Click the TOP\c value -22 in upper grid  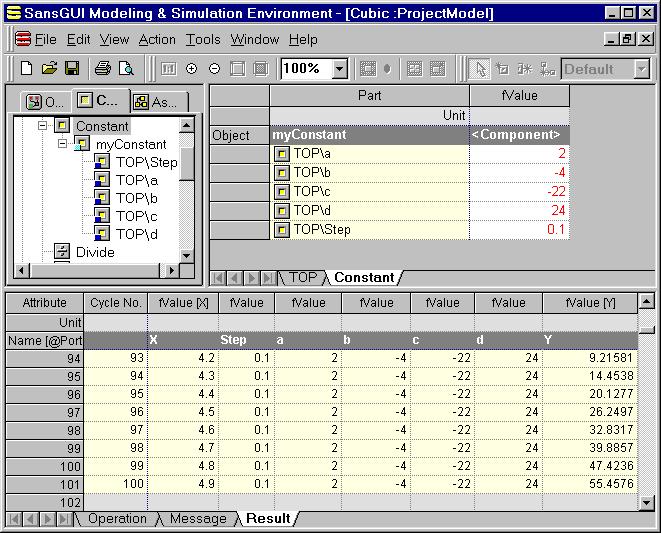pyautogui.click(x=519, y=191)
